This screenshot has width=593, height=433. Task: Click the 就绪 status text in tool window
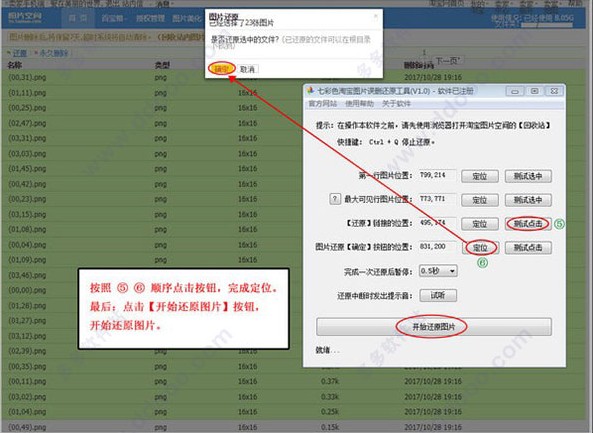(327, 351)
